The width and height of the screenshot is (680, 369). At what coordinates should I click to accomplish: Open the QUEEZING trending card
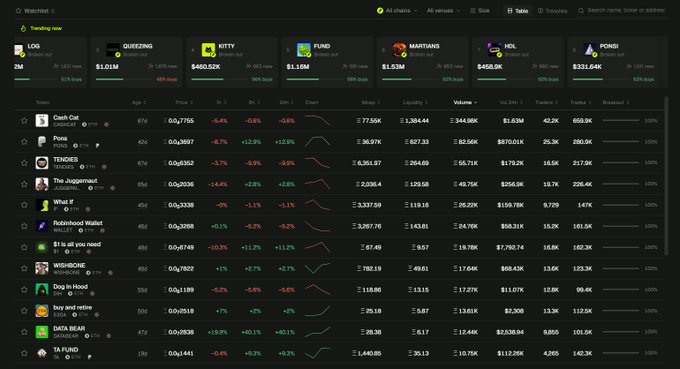[137, 62]
